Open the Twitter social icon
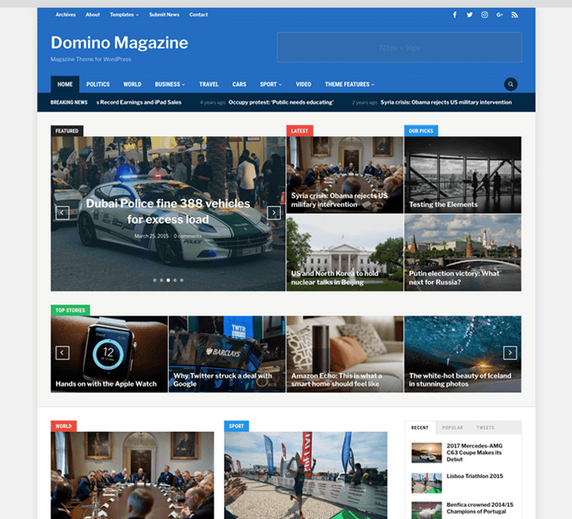This screenshot has width=572, height=519. (469, 15)
